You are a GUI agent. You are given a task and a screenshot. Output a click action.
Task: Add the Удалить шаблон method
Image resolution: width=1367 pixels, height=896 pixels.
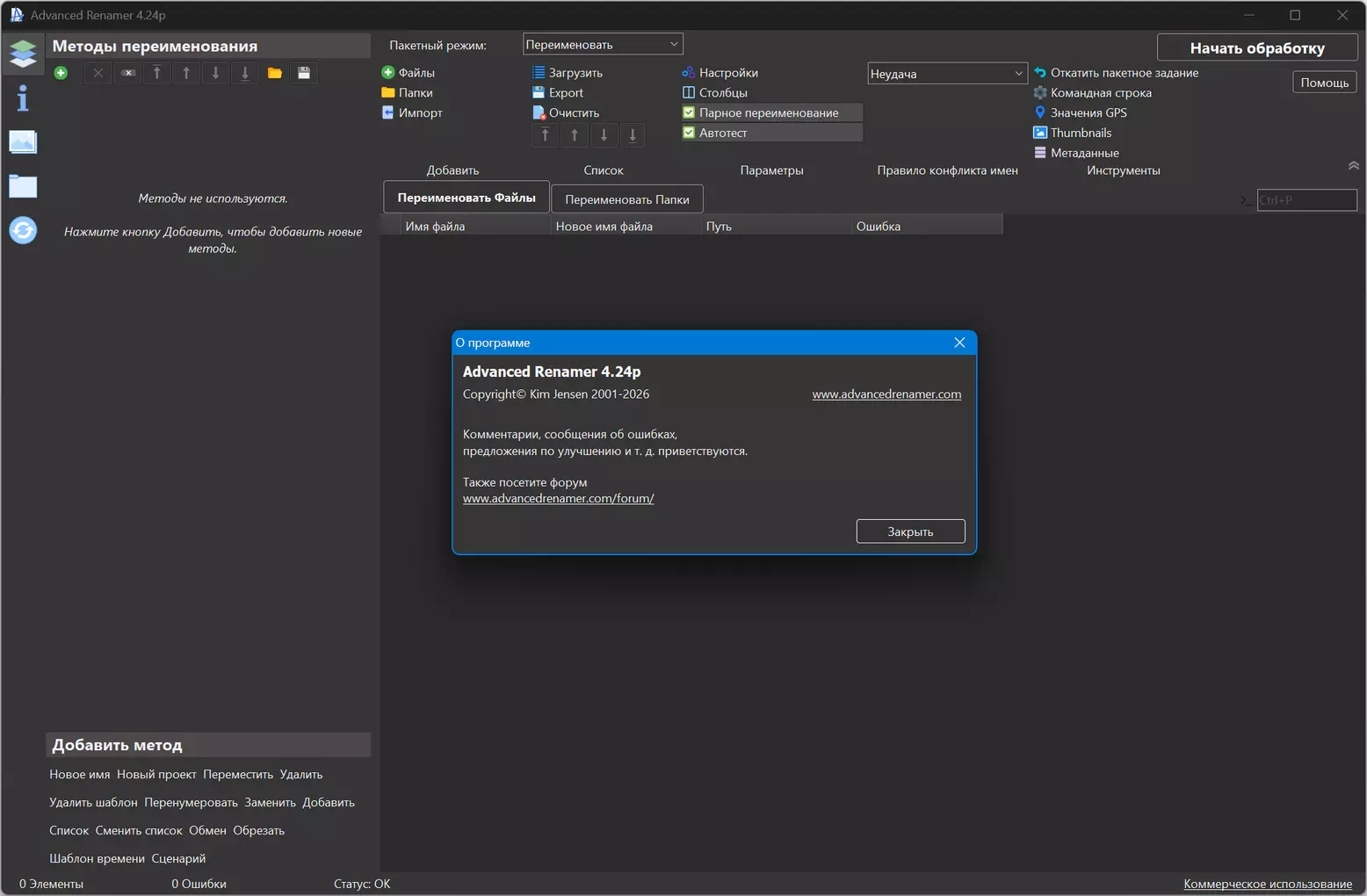click(93, 803)
